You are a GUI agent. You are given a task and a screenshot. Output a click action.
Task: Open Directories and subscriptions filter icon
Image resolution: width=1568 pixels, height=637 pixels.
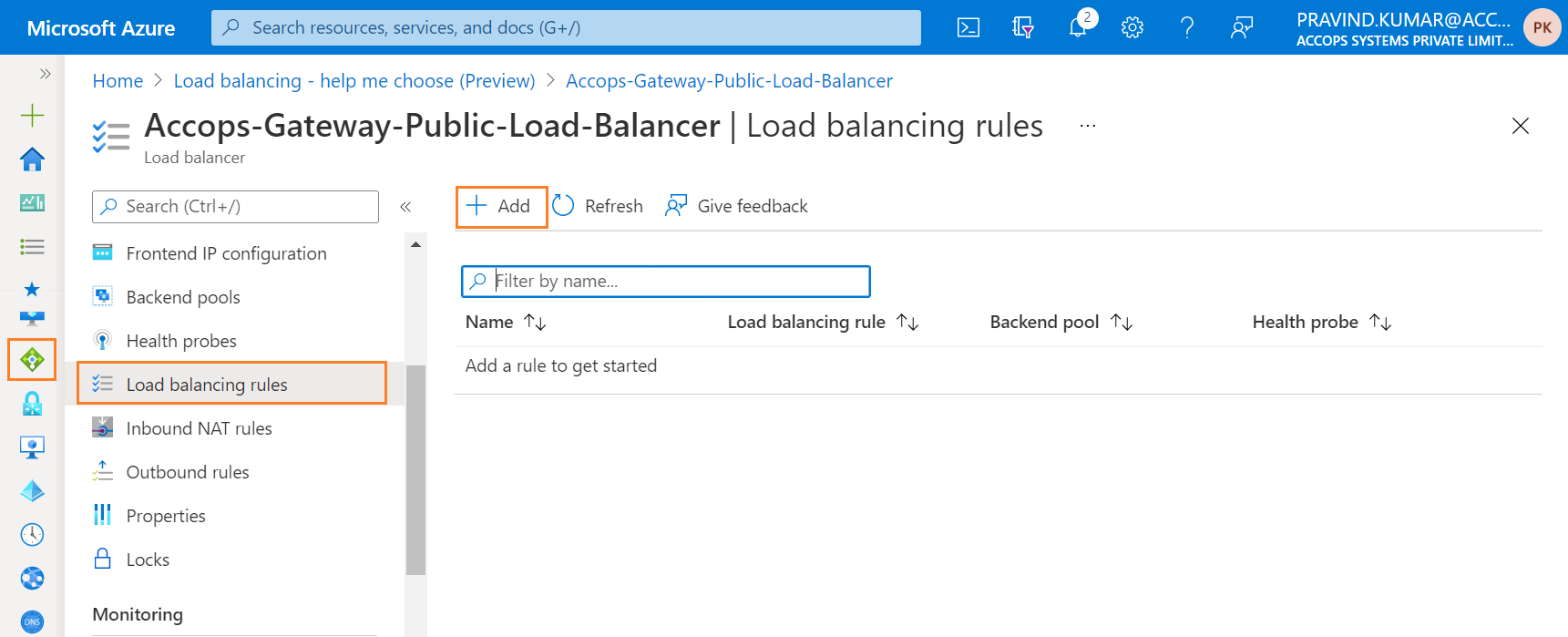click(x=1023, y=27)
